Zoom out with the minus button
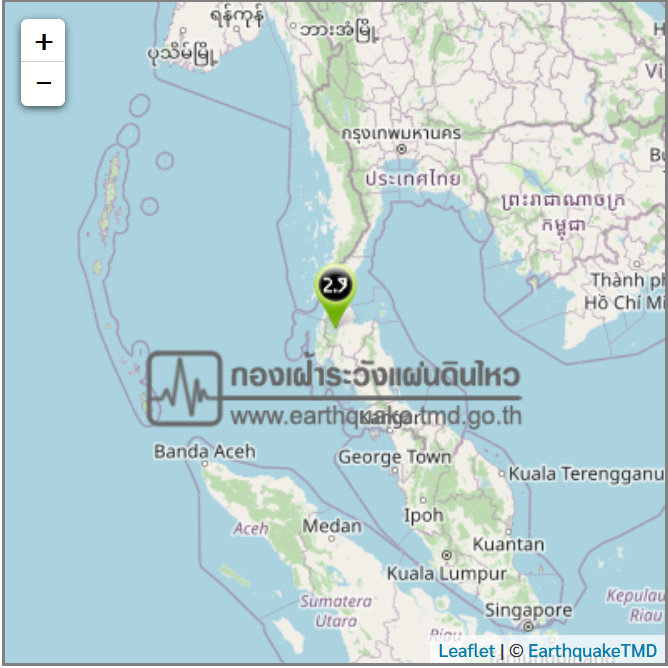This screenshot has width=668, height=668. [43, 83]
